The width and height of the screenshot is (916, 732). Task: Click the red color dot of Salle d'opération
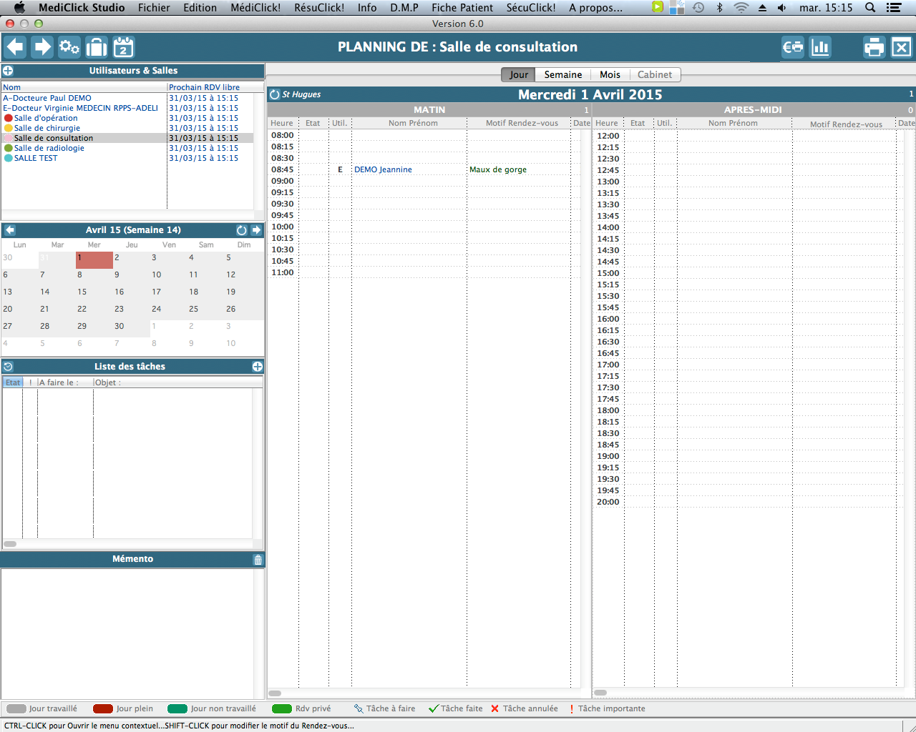pyautogui.click(x=8, y=118)
